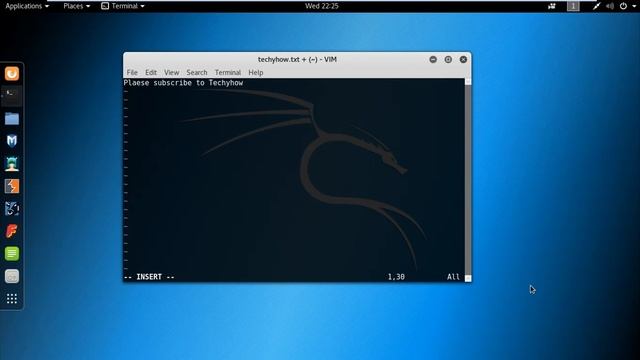Click the '-- INSERT --' status text
Image resolution: width=640 pixels, height=360 pixels.
tap(149, 277)
